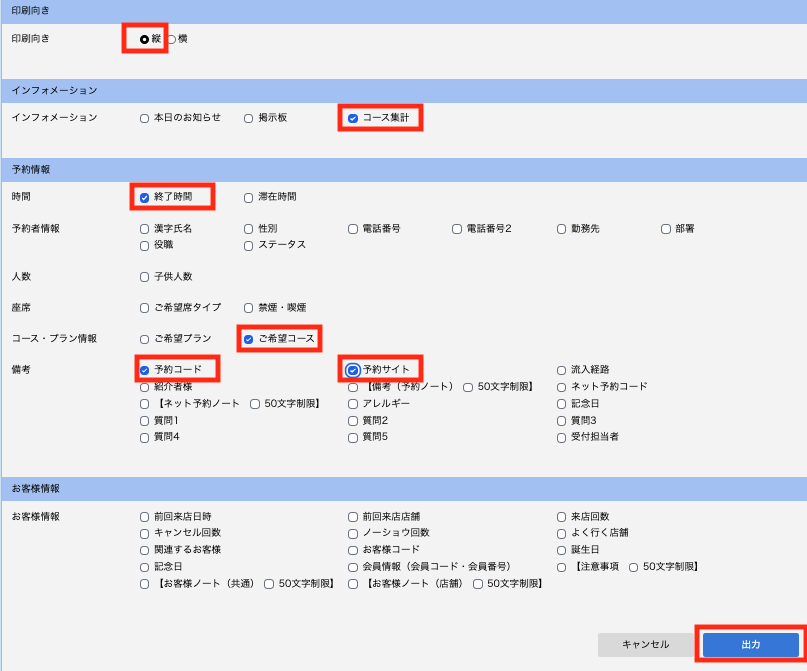Click the blue 出力 button
The width and height of the screenshot is (807, 671).
pos(750,644)
